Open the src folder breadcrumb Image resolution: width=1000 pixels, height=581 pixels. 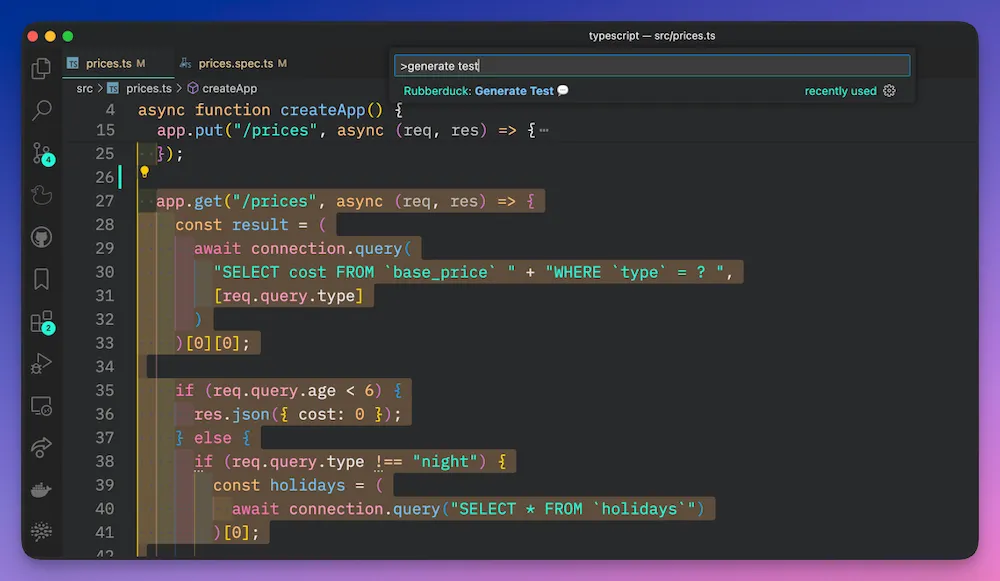pos(85,89)
